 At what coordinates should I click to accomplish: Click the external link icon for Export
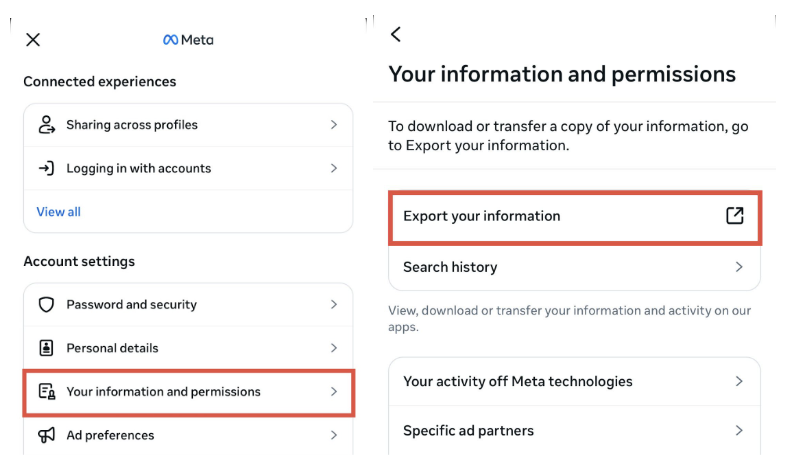tap(735, 215)
